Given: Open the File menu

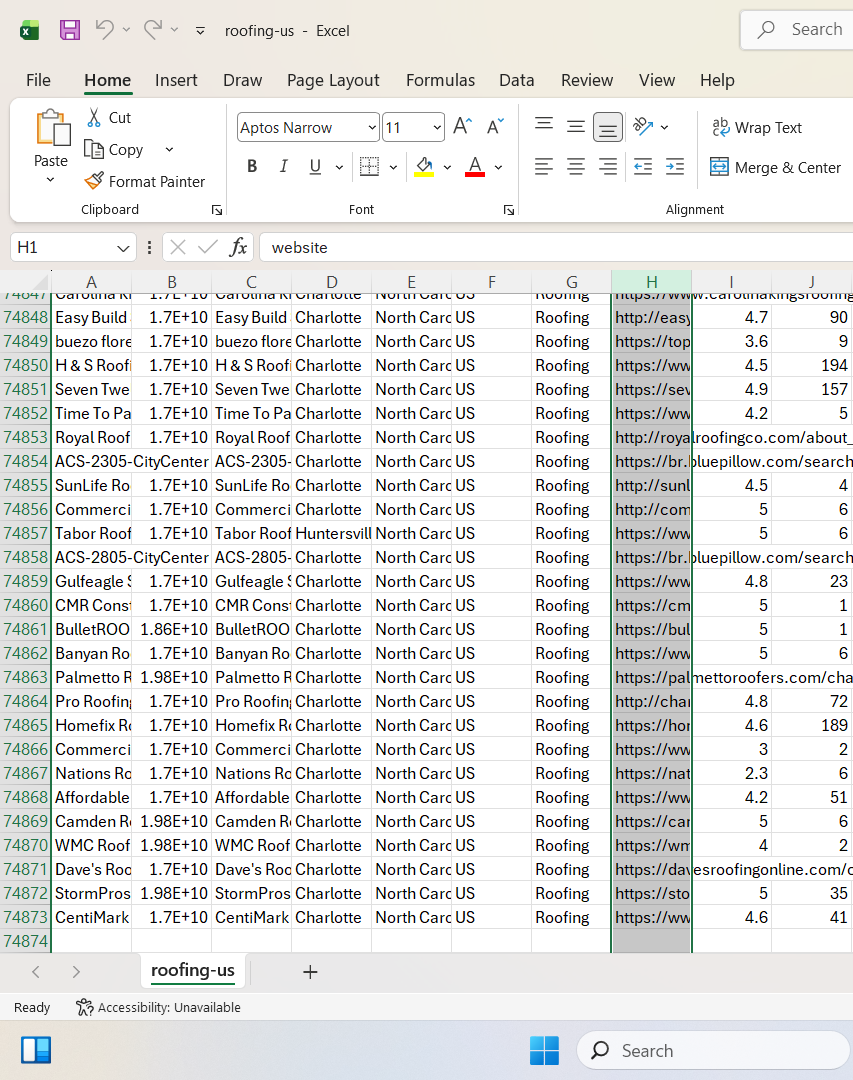Looking at the screenshot, I should (38, 80).
